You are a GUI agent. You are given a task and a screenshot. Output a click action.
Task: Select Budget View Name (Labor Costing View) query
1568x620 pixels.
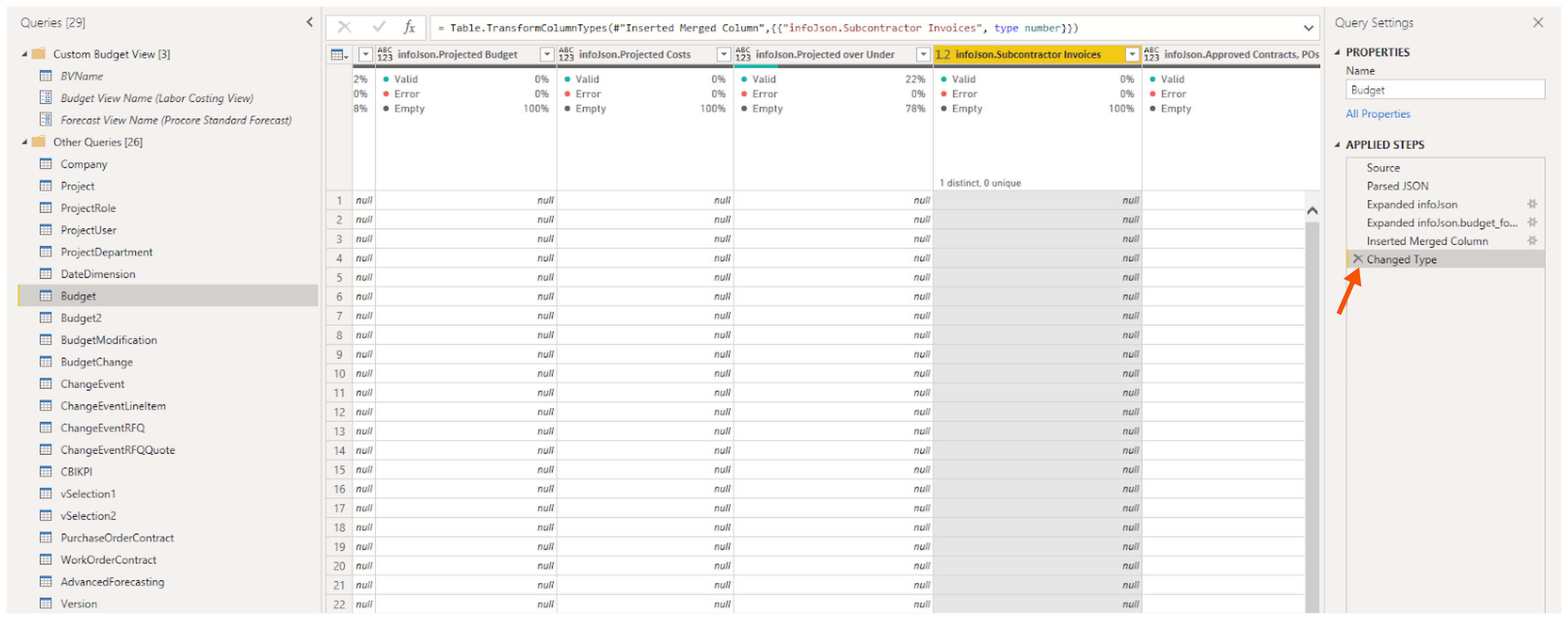click(156, 98)
